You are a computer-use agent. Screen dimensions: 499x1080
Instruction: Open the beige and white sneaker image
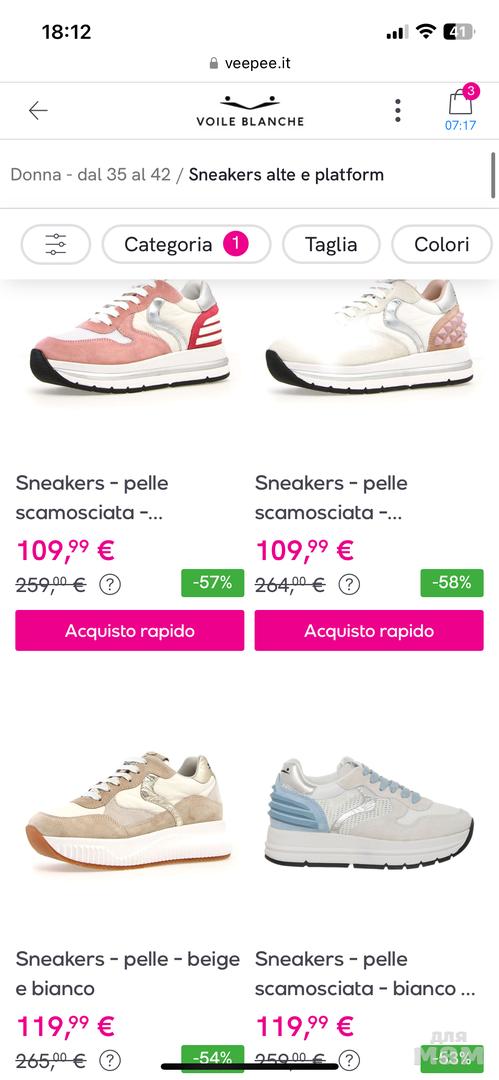tap(128, 813)
